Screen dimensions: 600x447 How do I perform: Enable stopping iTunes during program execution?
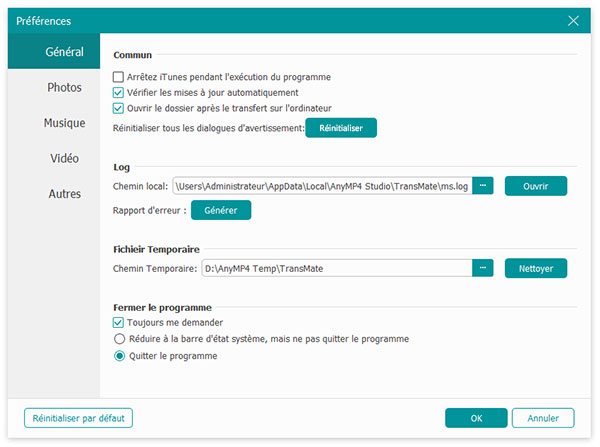pyautogui.click(x=119, y=77)
